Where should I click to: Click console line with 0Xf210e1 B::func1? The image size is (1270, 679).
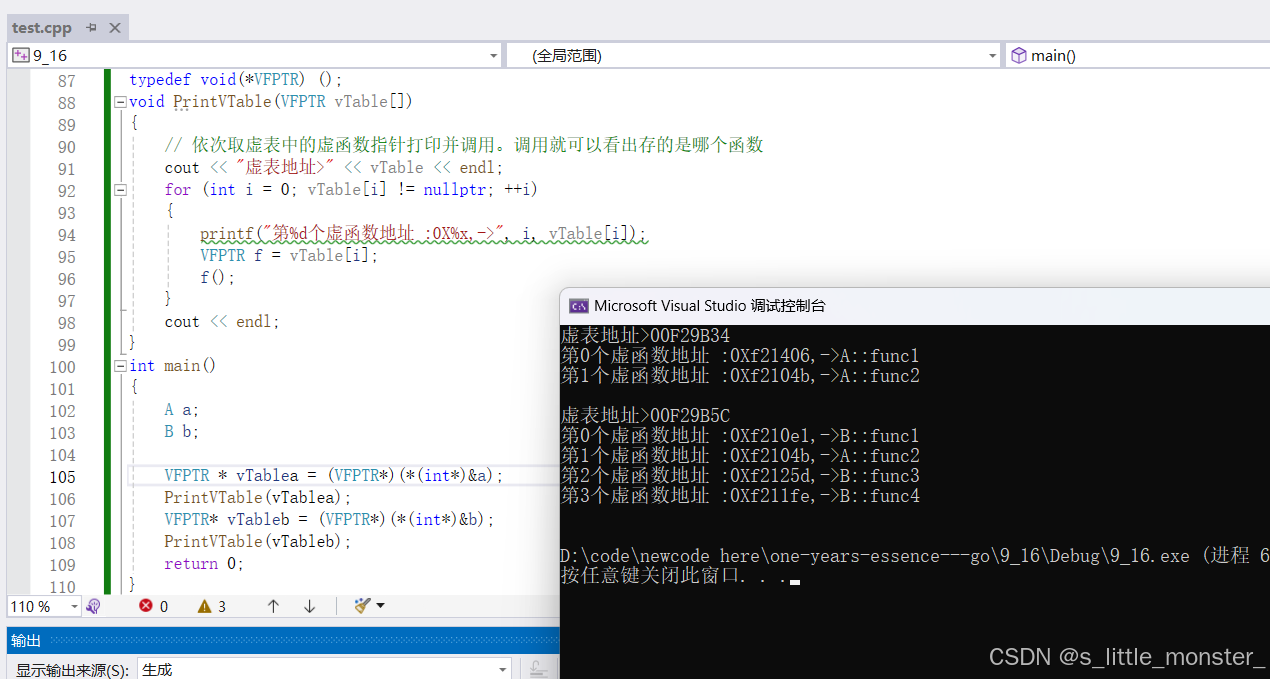point(740,436)
